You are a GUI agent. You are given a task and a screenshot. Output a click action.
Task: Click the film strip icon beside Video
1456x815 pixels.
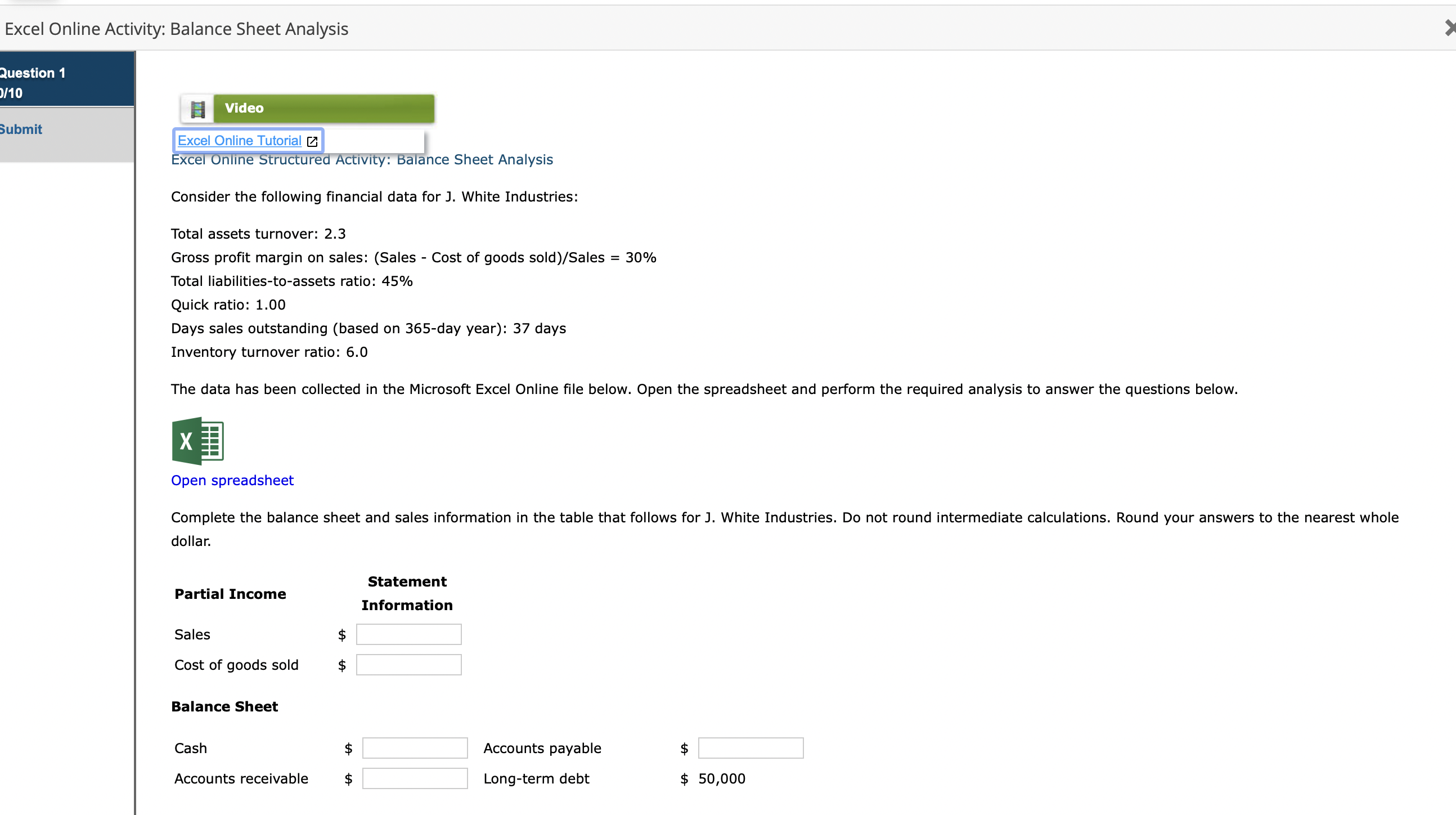coord(197,108)
